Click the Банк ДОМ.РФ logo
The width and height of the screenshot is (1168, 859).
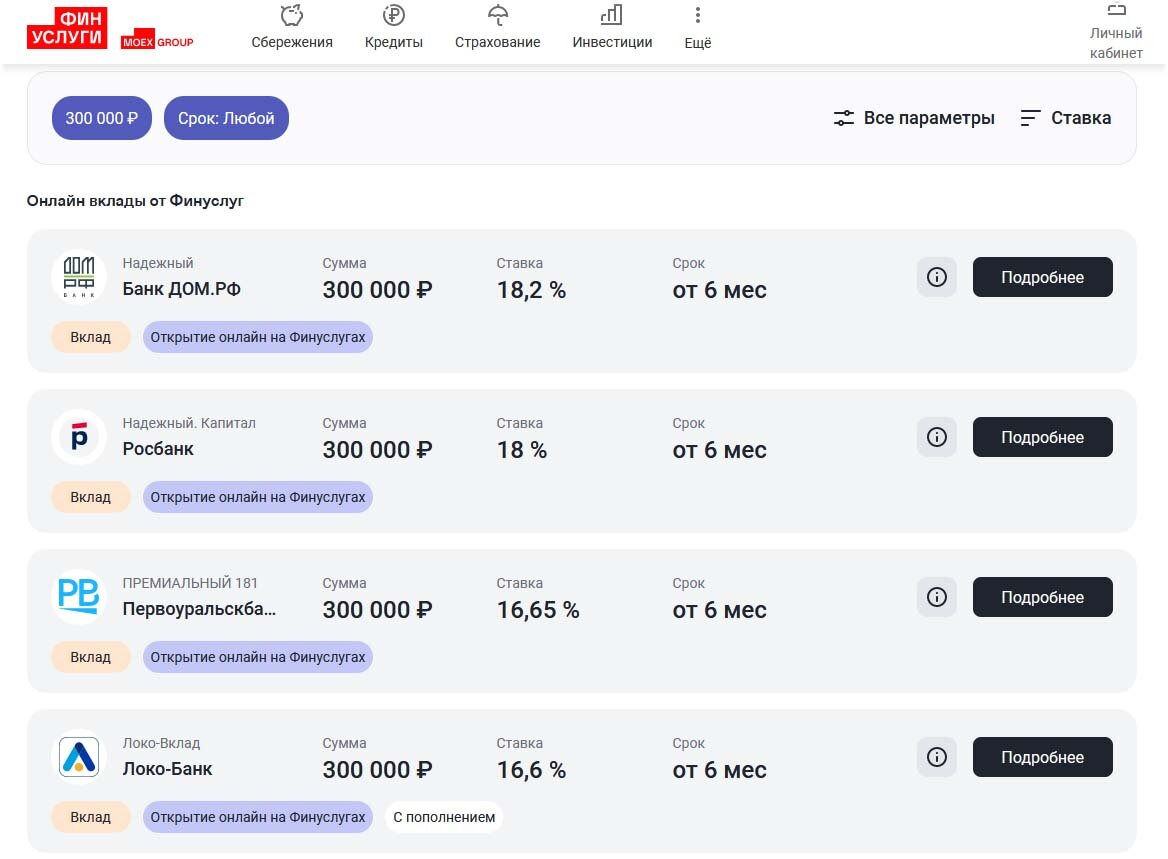tap(79, 277)
